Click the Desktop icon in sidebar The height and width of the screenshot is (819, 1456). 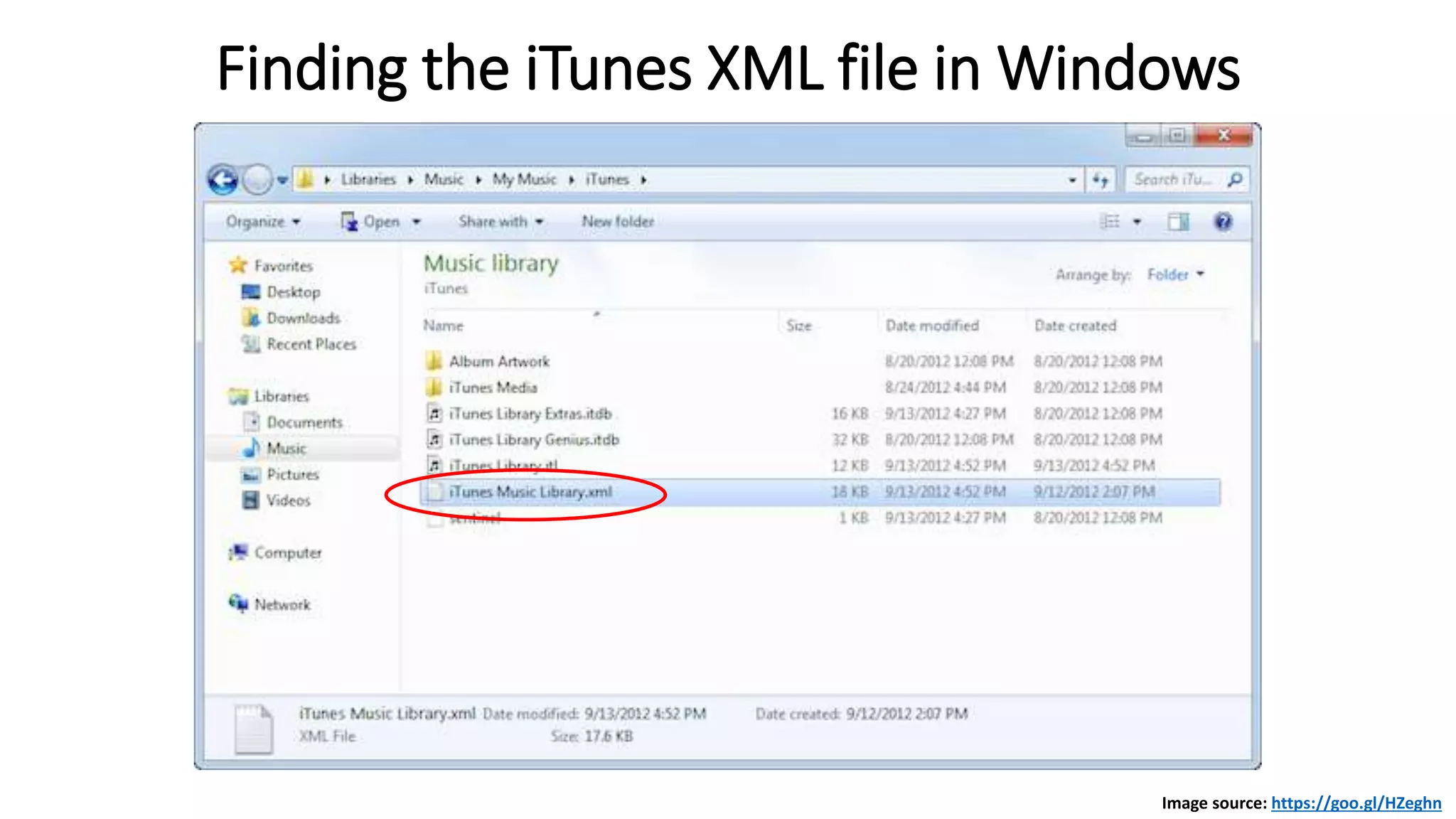click(x=251, y=291)
